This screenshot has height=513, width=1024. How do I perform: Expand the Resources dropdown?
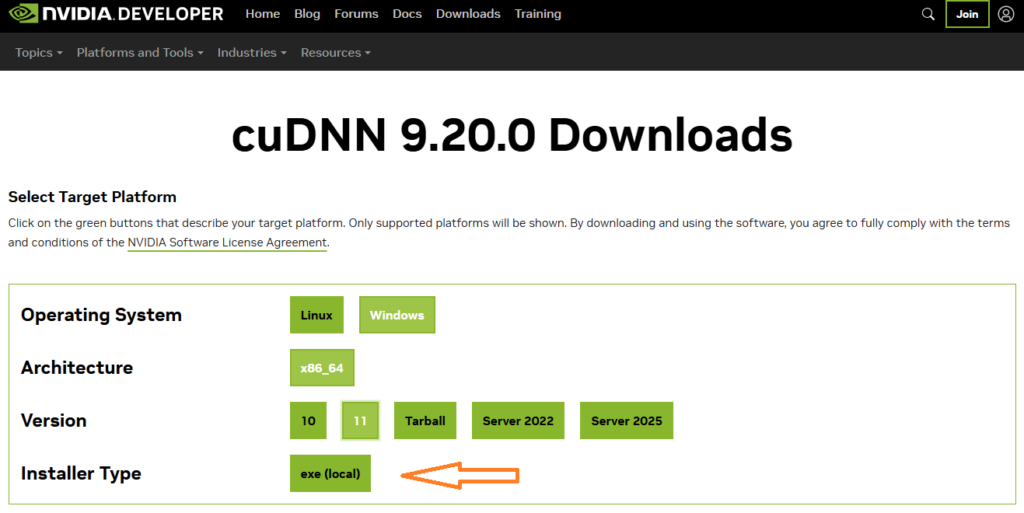[x=336, y=52]
